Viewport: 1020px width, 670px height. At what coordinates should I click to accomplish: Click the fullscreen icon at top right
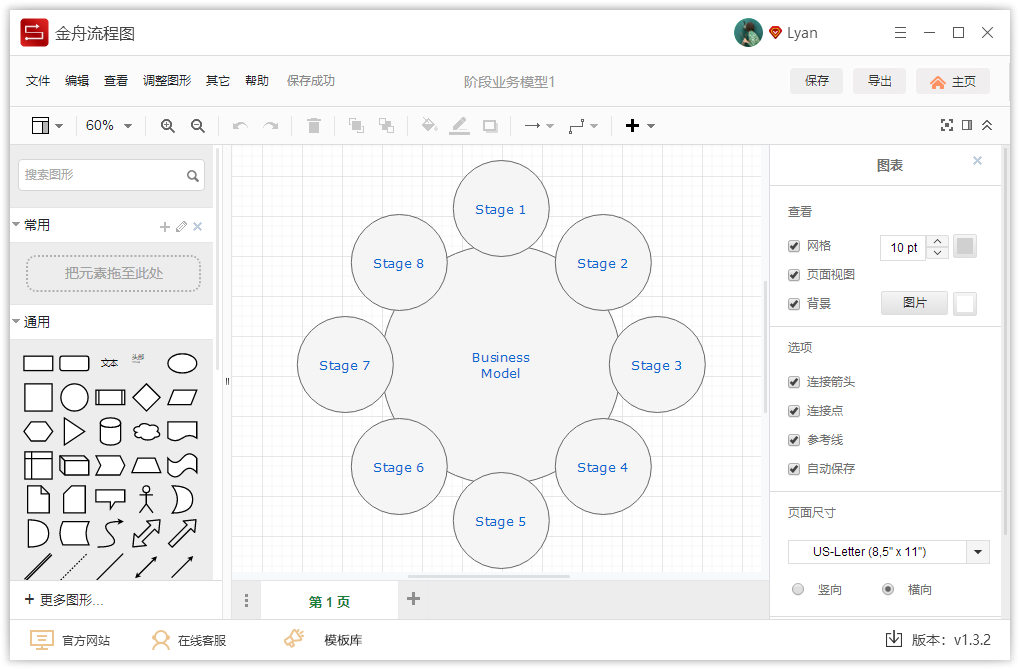click(x=947, y=125)
